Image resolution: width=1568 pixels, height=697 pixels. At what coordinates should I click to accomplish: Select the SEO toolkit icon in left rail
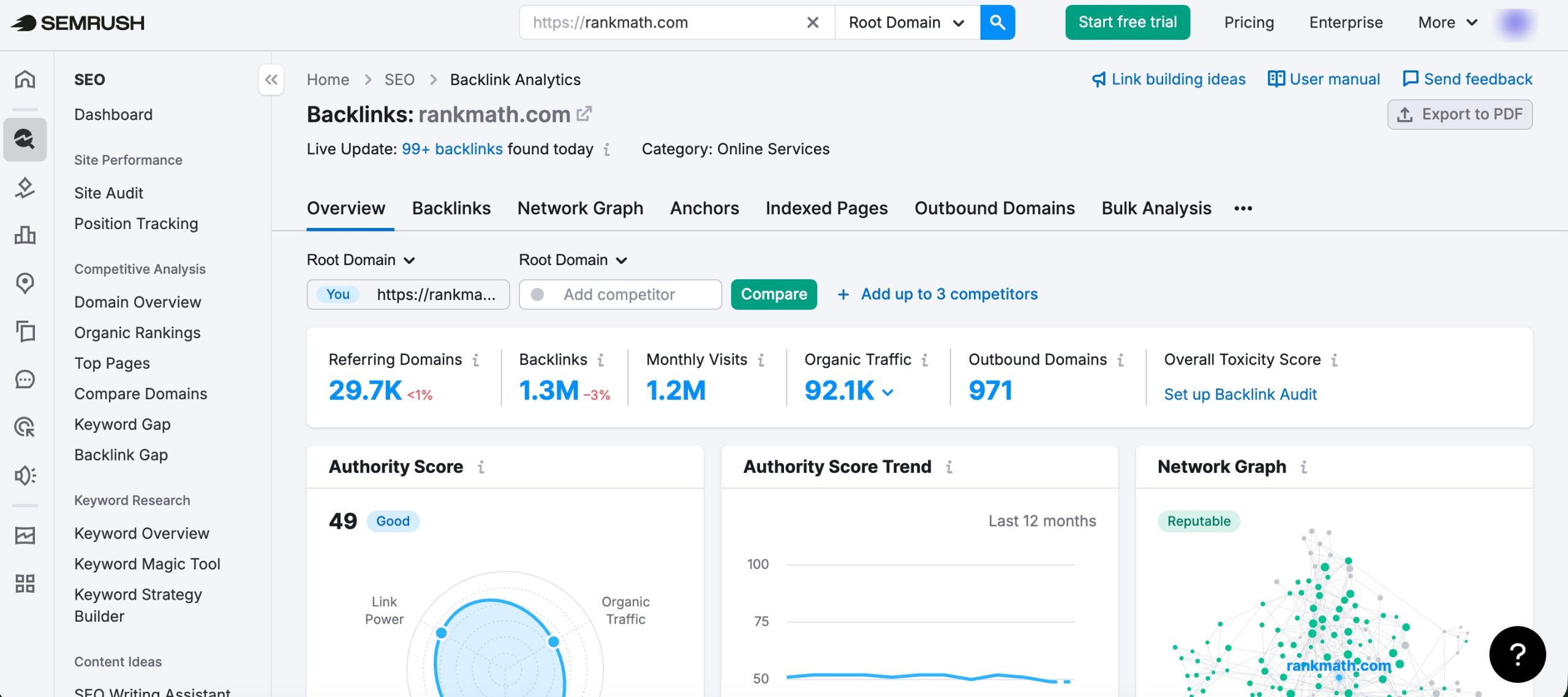(x=25, y=140)
